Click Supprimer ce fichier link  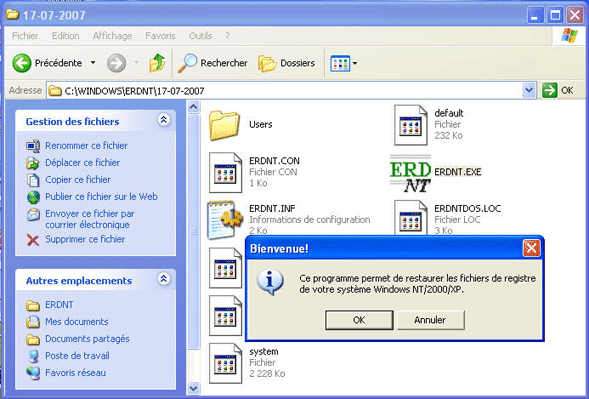85,239
